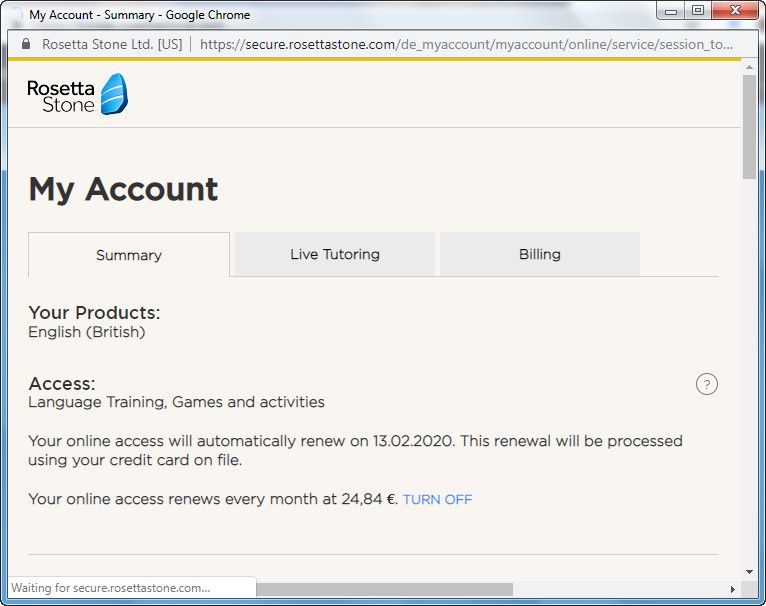
Task: Click the horizontal scroll right arrow
Action: click(x=732, y=589)
